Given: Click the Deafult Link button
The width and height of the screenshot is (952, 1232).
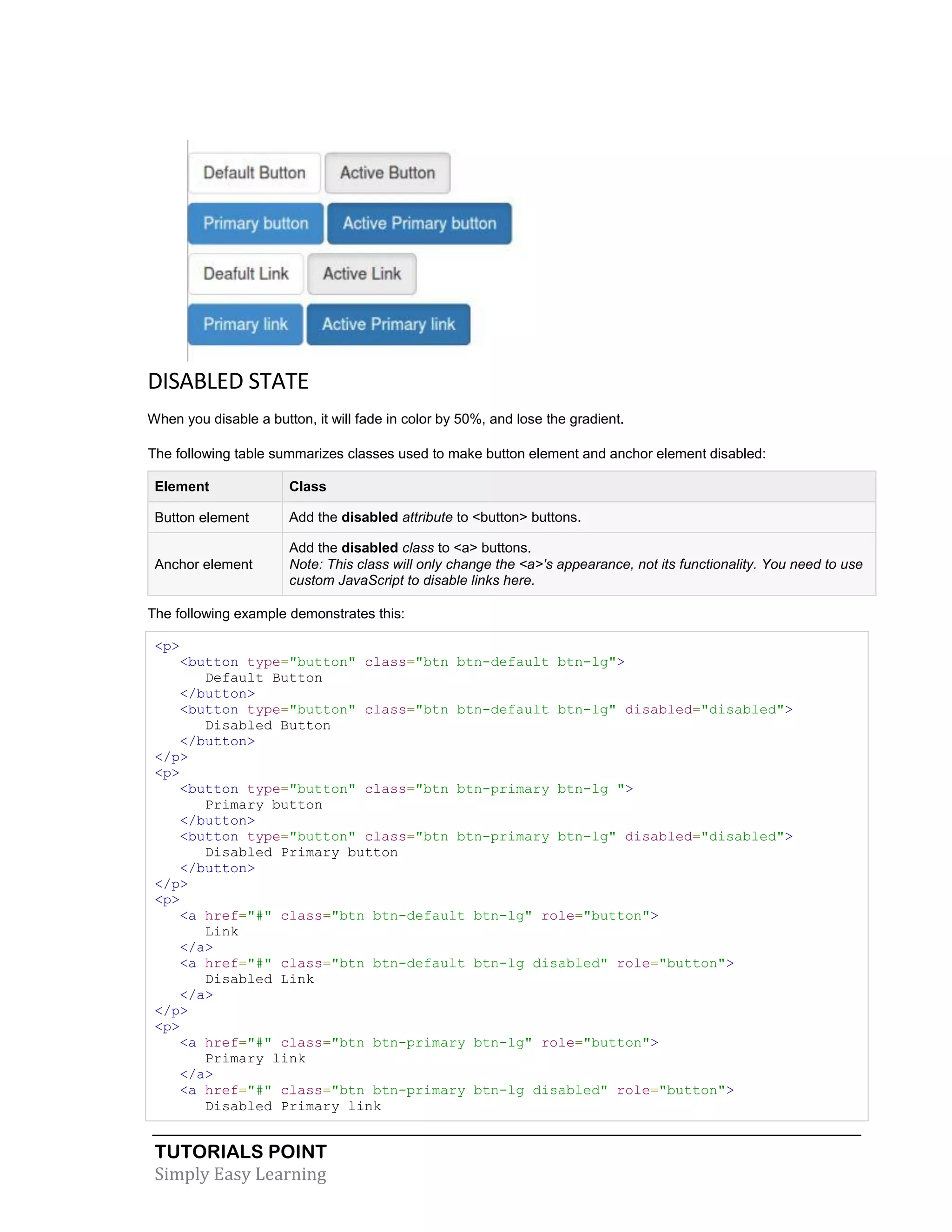Looking at the screenshot, I should tap(246, 274).
